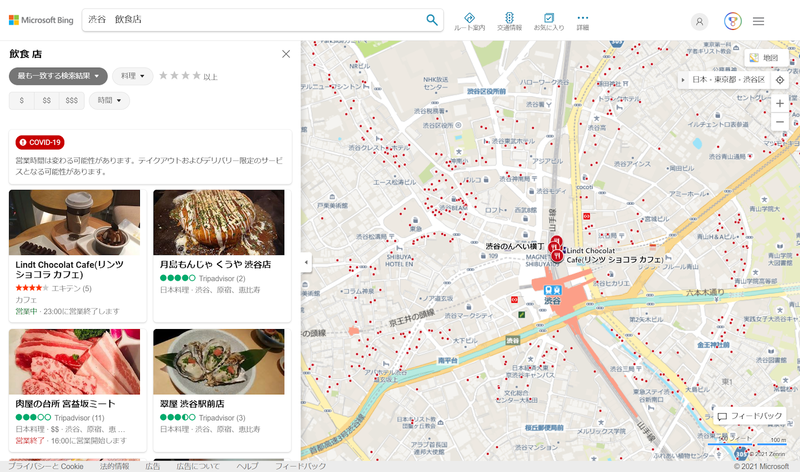This screenshot has height=472, width=800.
Task: Open プライバシーと Cookie footer link
Action: click(45, 466)
